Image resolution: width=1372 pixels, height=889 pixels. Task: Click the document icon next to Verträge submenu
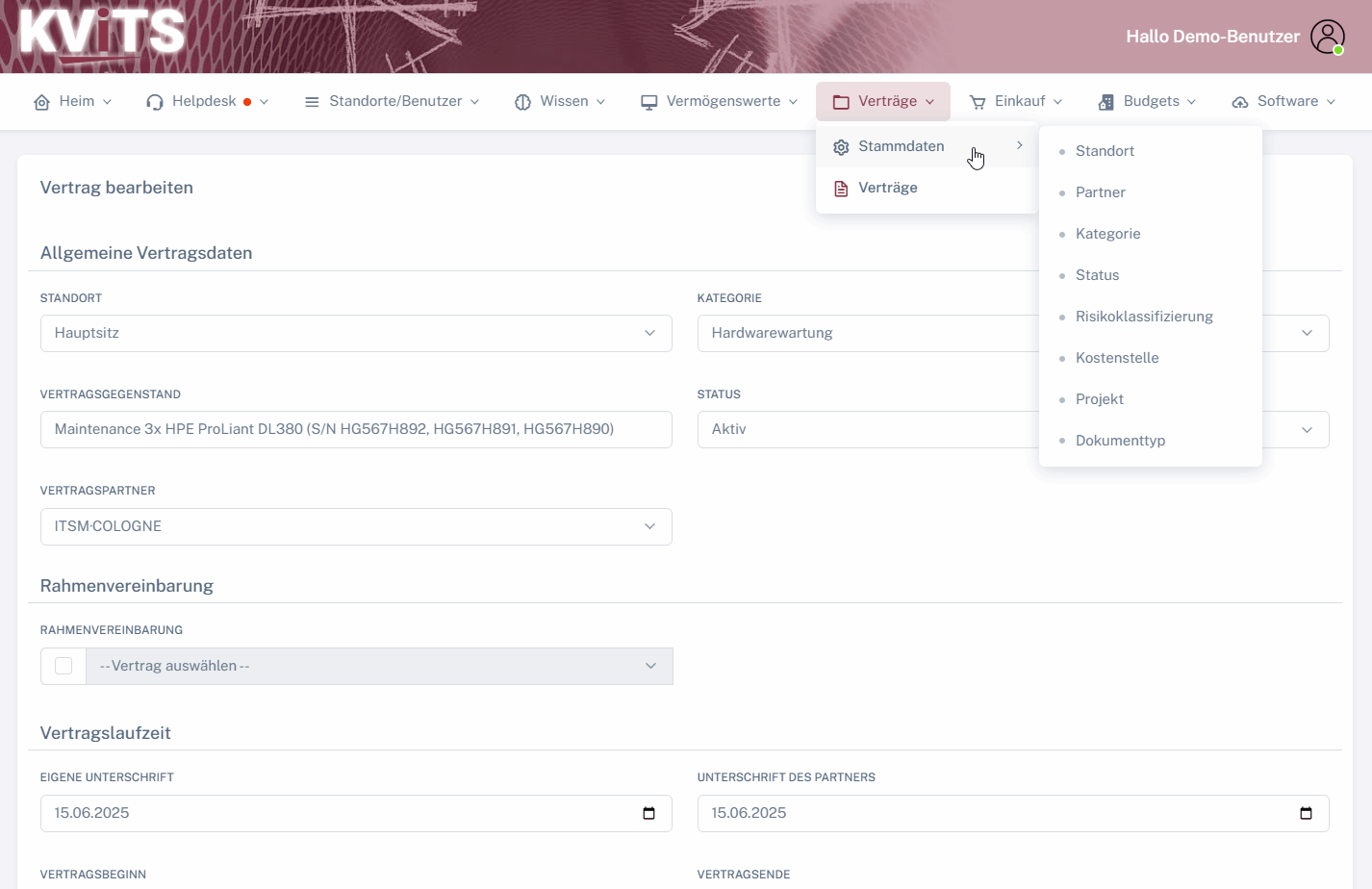tap(841, 189)
